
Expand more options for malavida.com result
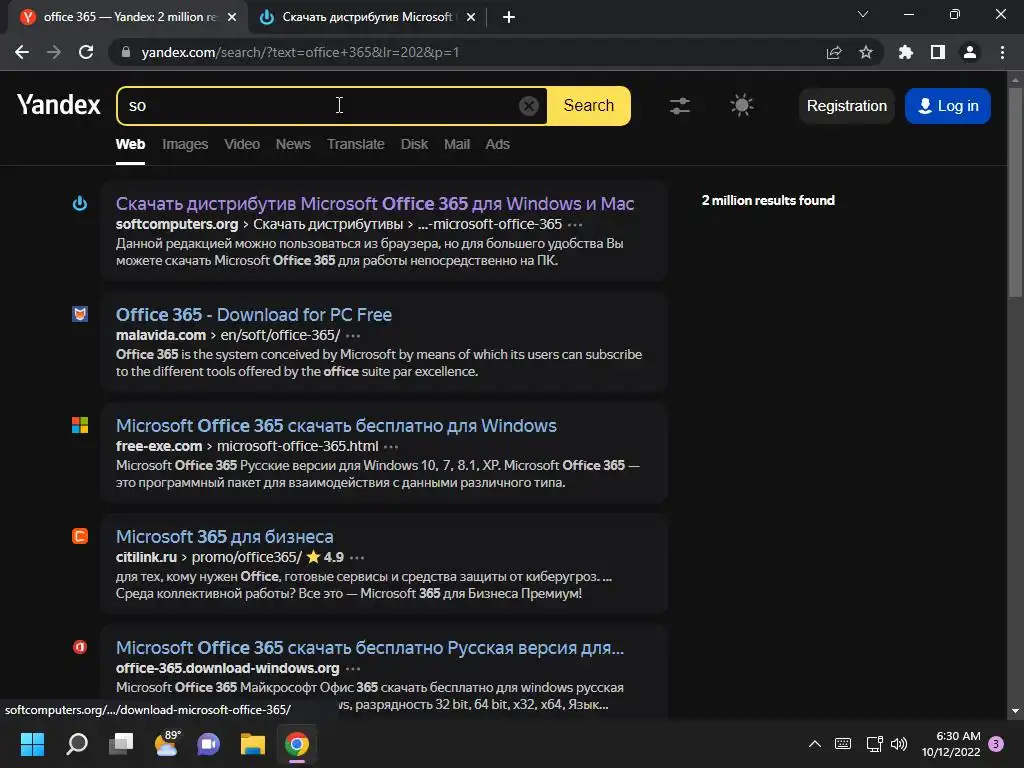click(353, 336)
